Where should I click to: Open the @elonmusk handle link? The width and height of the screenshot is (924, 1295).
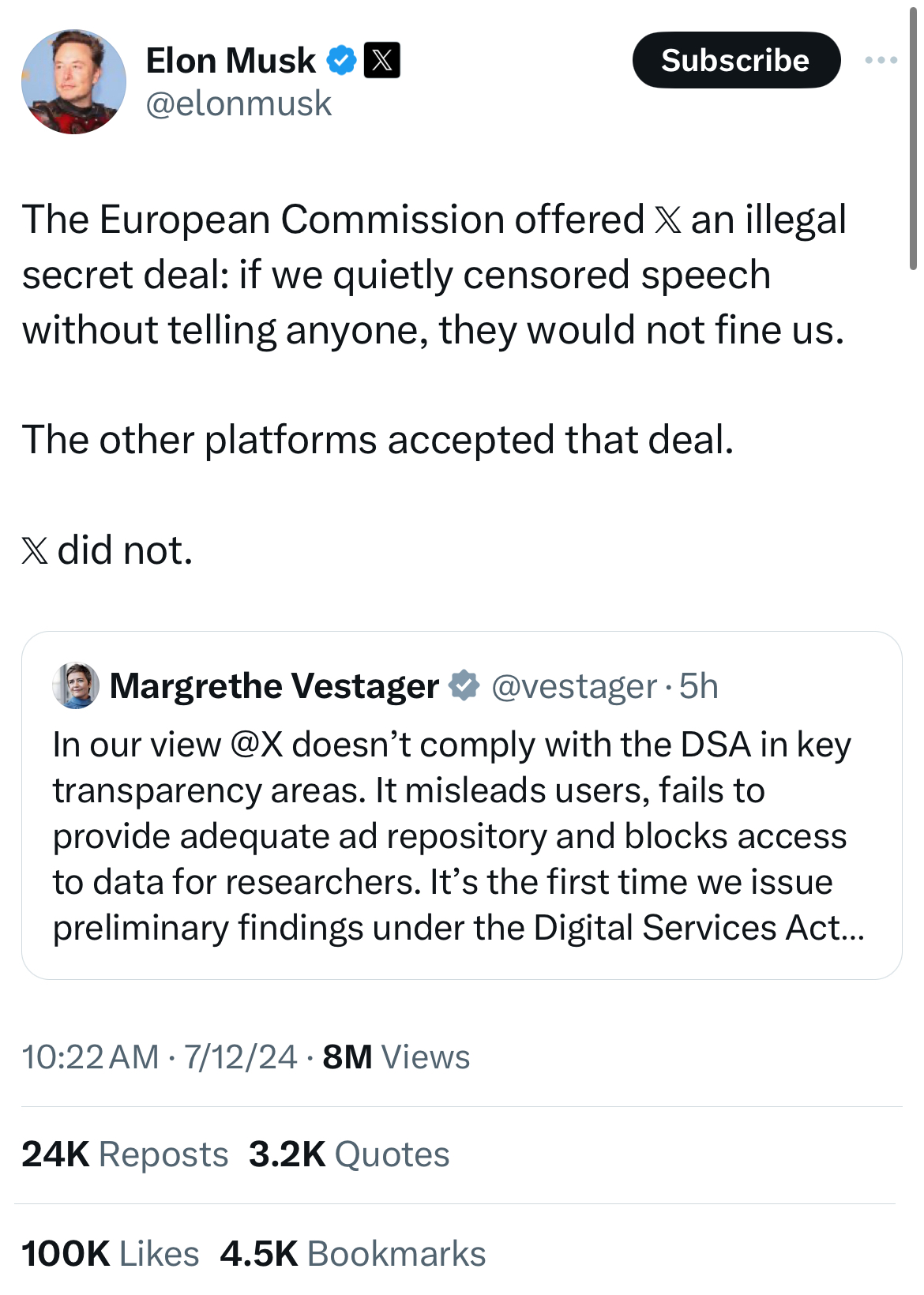[239, 103]
